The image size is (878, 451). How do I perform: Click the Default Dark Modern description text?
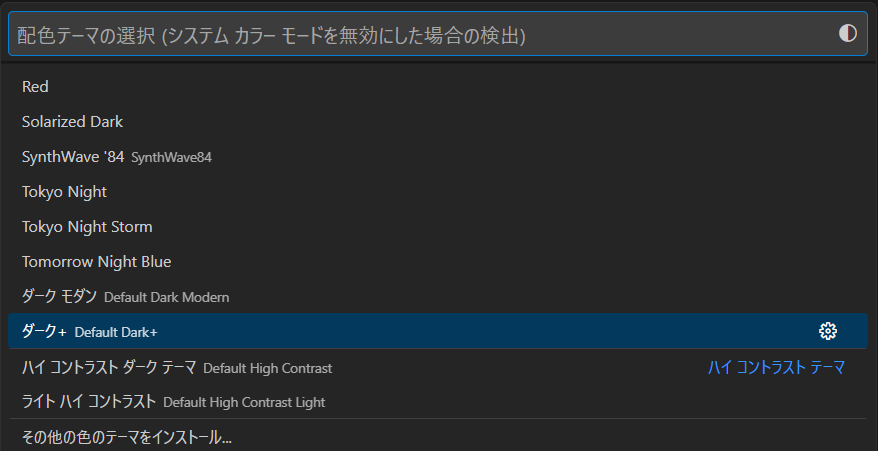(166, 298)
